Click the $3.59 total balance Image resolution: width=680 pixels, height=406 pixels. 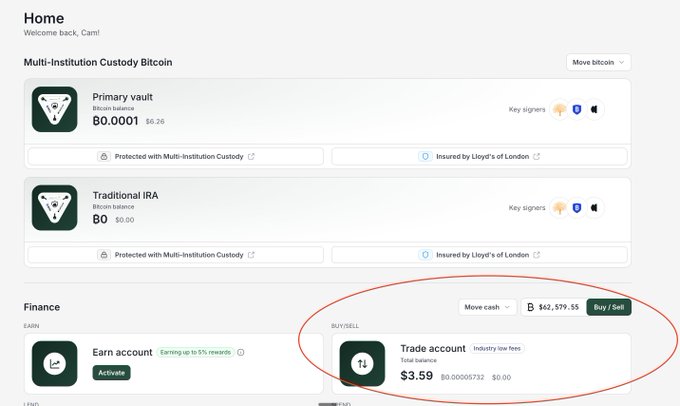point(416,376)
